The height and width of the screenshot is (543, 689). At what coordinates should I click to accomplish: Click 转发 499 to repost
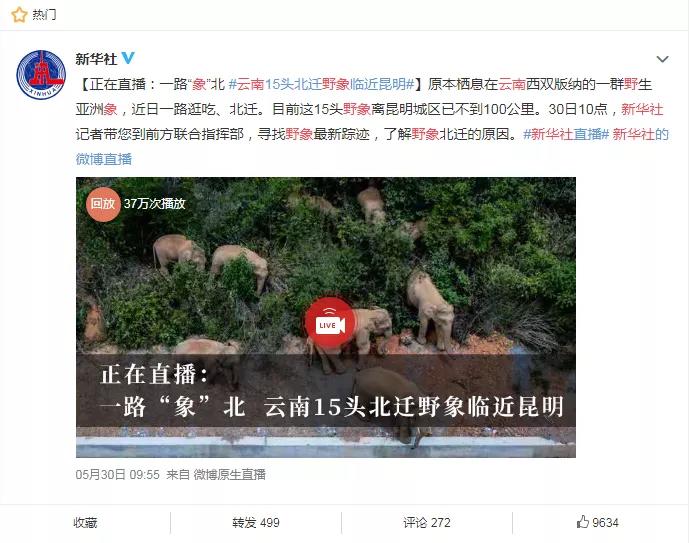(x=256, y=522)
